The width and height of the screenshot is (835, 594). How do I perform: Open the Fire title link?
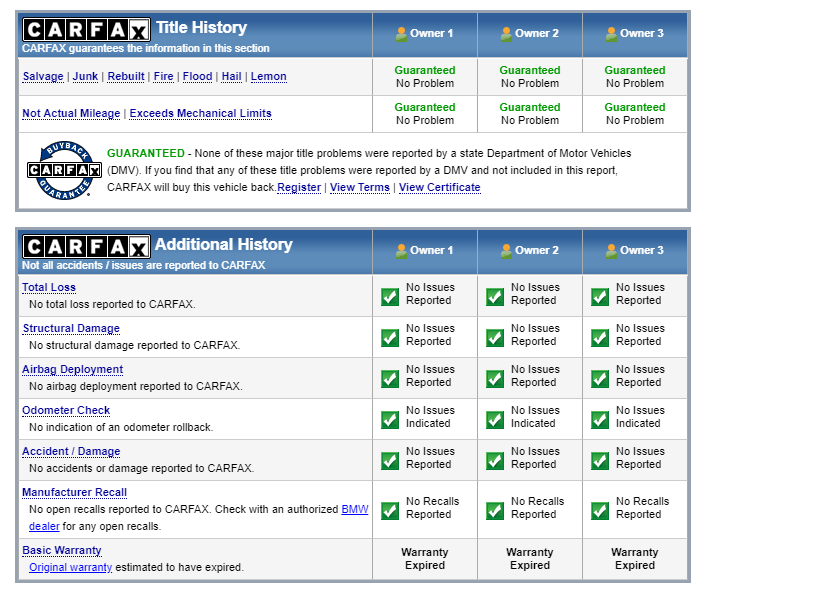163,77
